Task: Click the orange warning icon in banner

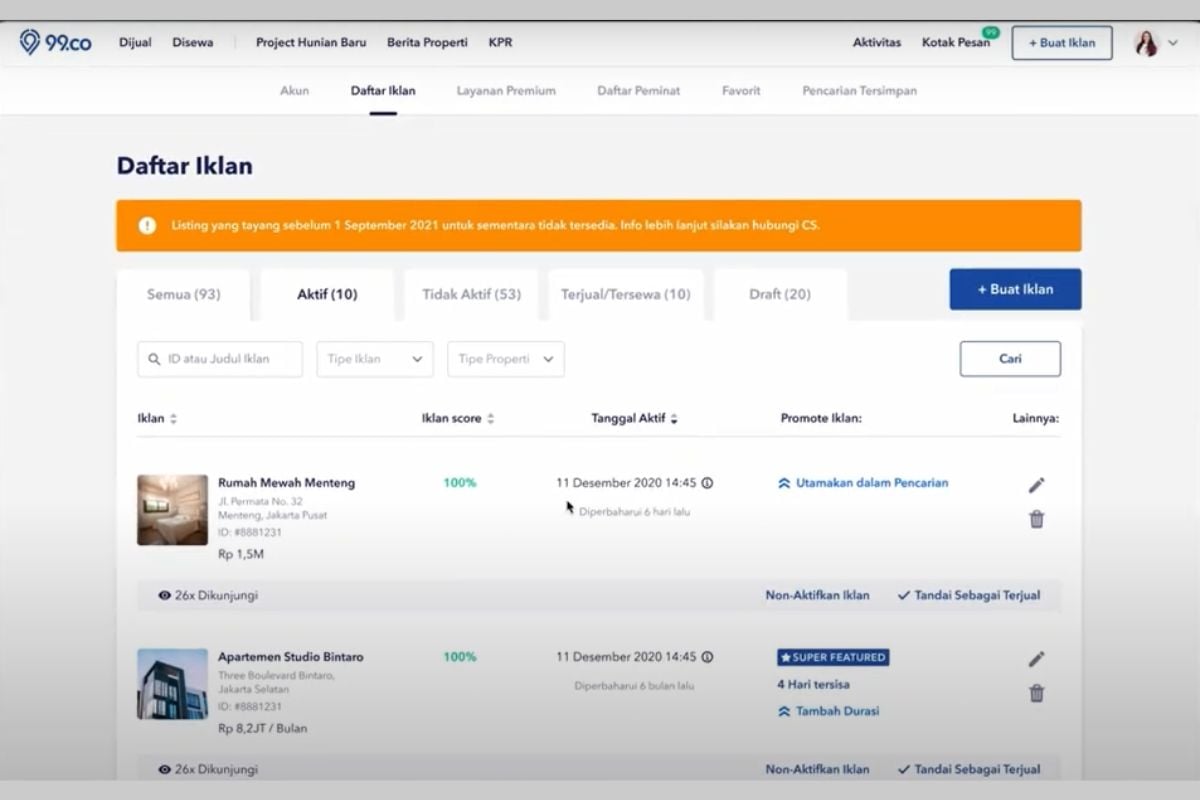Action: coord(147,226)
